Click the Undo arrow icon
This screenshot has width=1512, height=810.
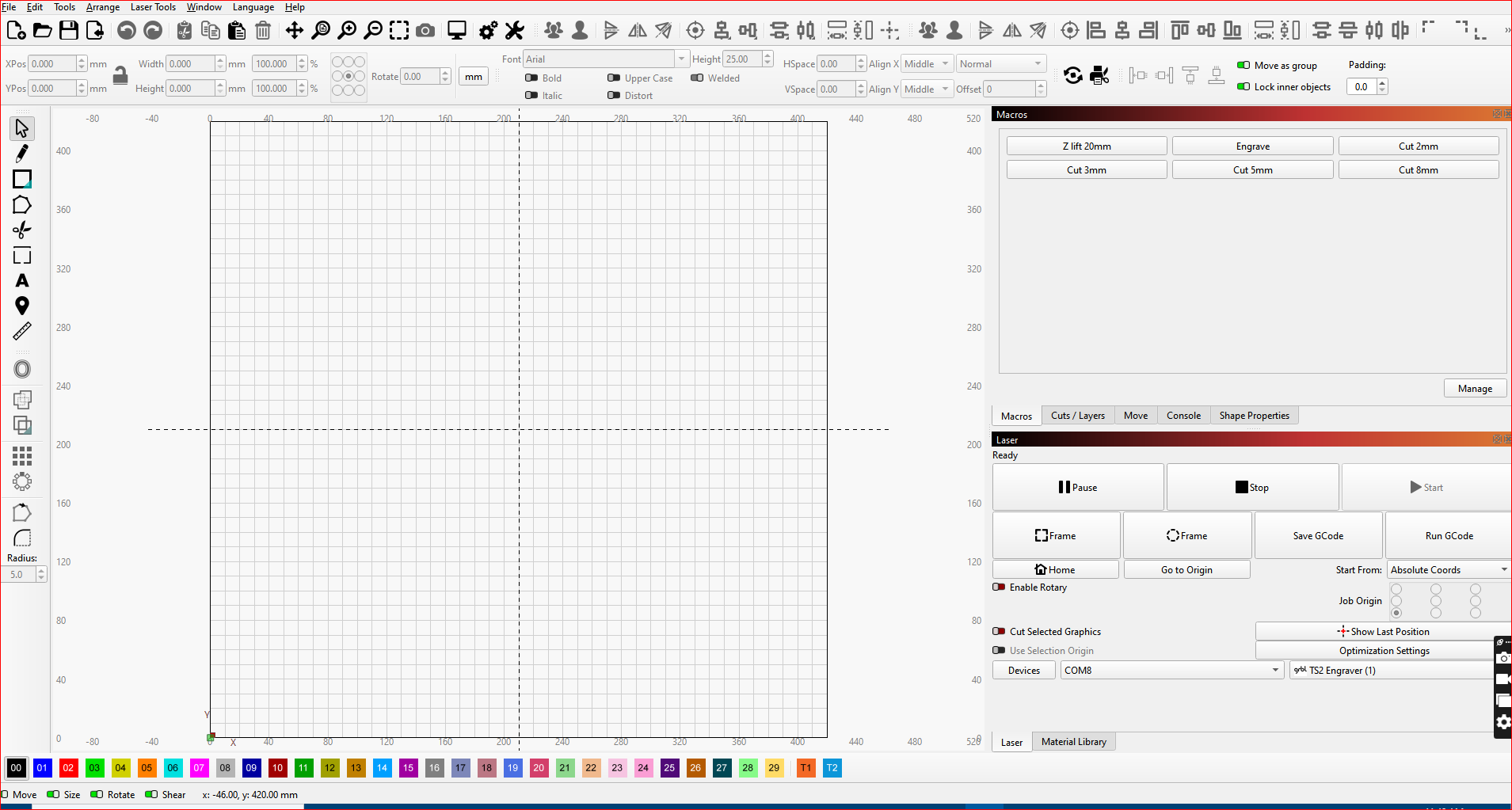tap(127, 31)
